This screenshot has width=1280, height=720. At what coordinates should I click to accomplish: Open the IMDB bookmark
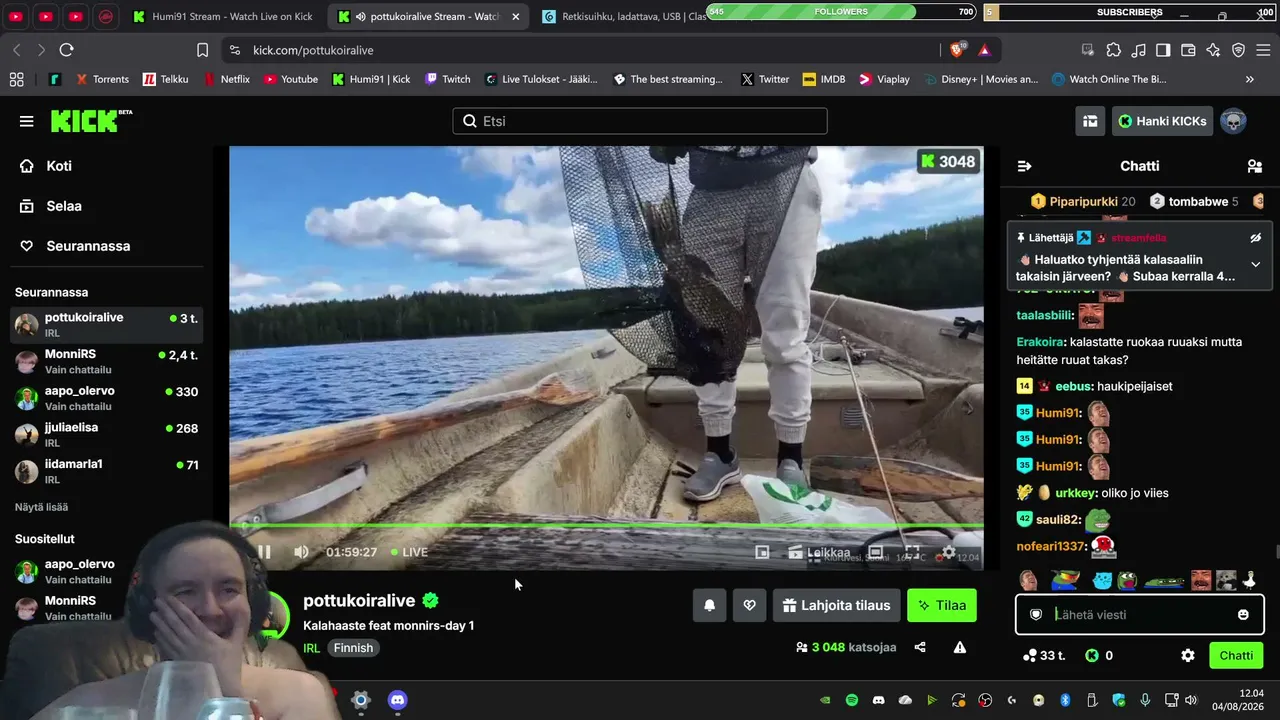(x=823, y=79)
